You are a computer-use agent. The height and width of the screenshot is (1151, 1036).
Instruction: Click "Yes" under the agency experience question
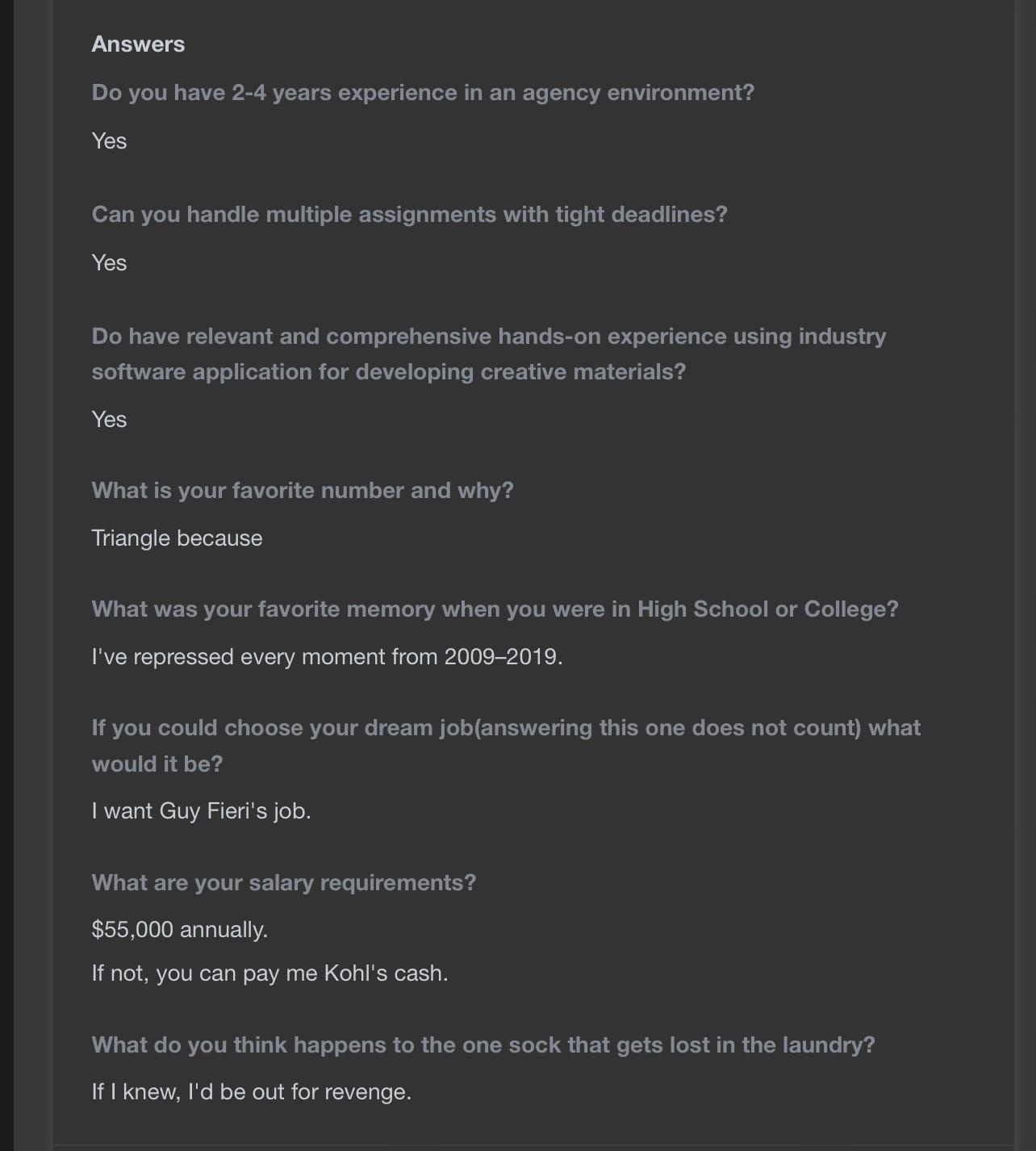coord(109,141)
